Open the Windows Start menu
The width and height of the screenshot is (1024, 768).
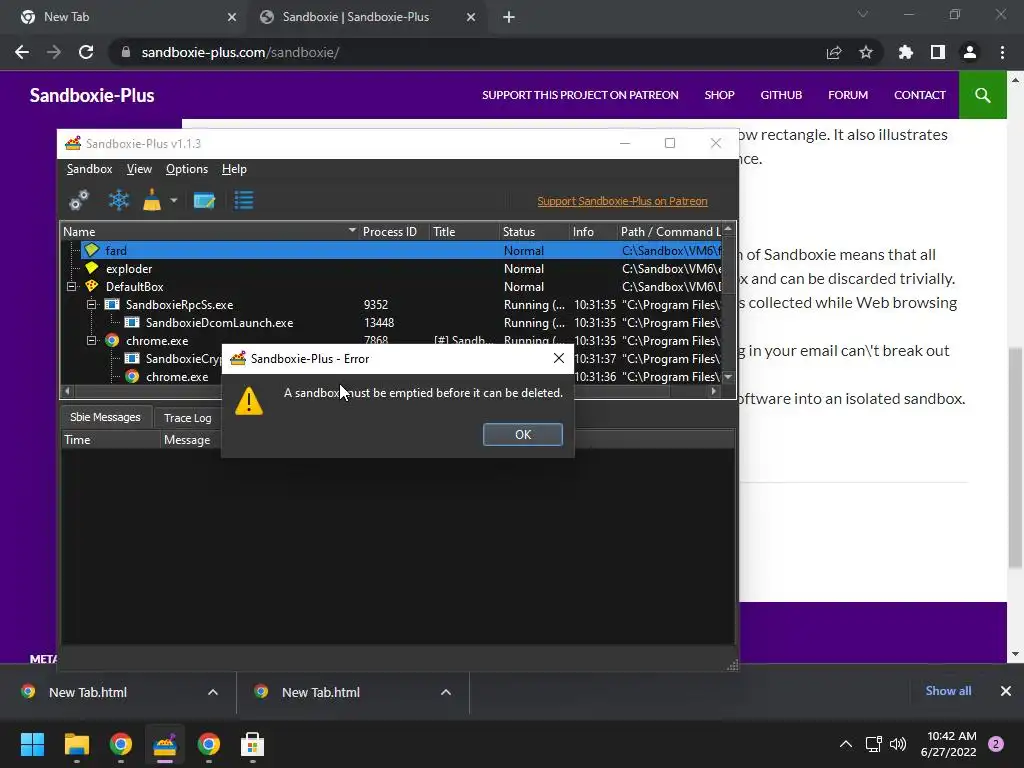33,744
